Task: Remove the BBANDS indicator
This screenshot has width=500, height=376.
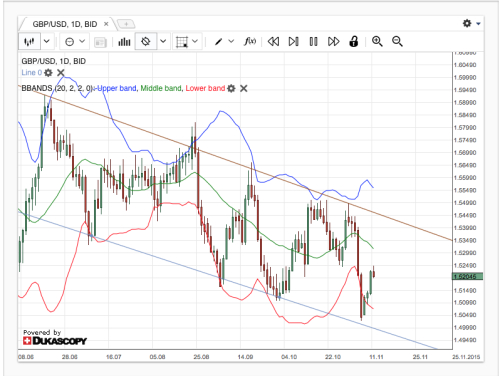Action: [244, 88]
